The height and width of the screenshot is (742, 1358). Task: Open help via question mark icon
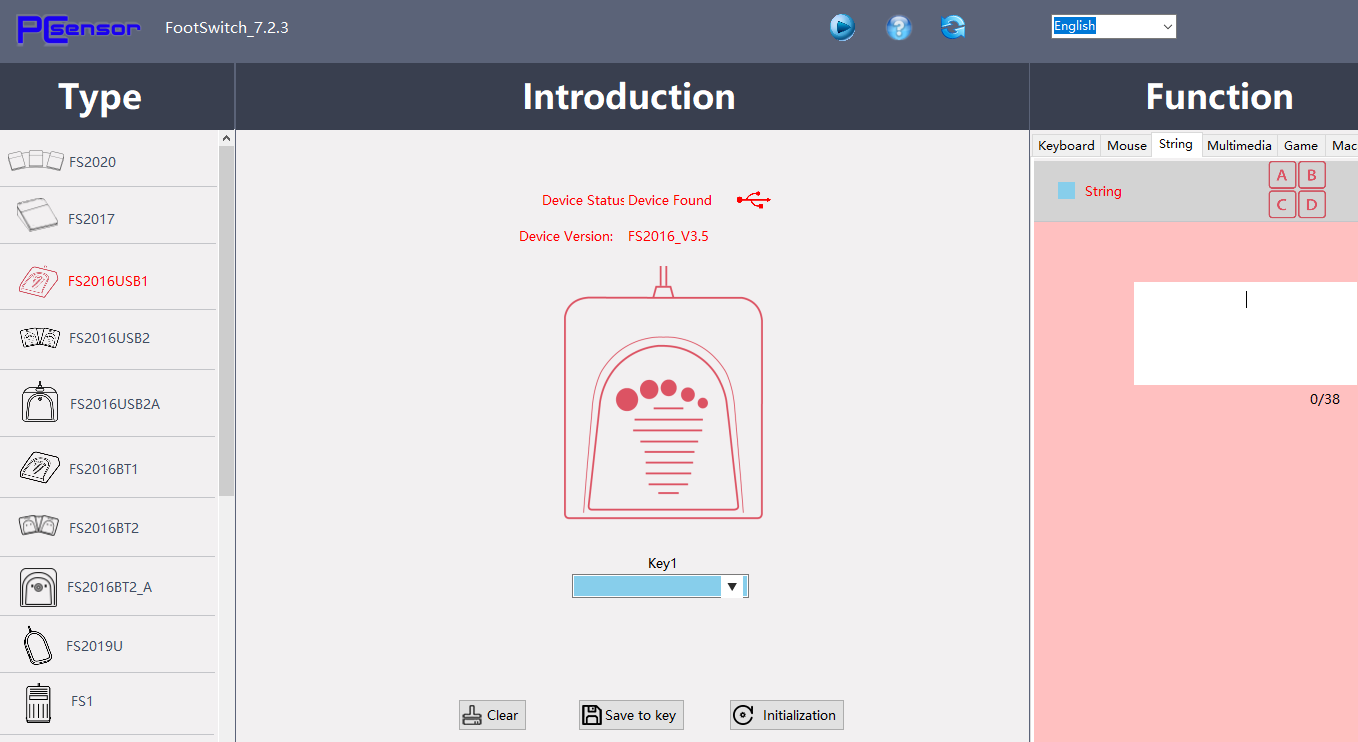[x=899, y=27]
